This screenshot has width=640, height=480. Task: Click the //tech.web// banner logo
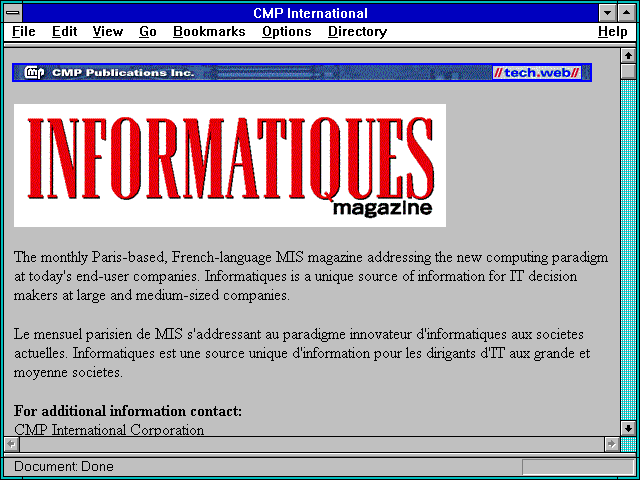coord(537,73)
